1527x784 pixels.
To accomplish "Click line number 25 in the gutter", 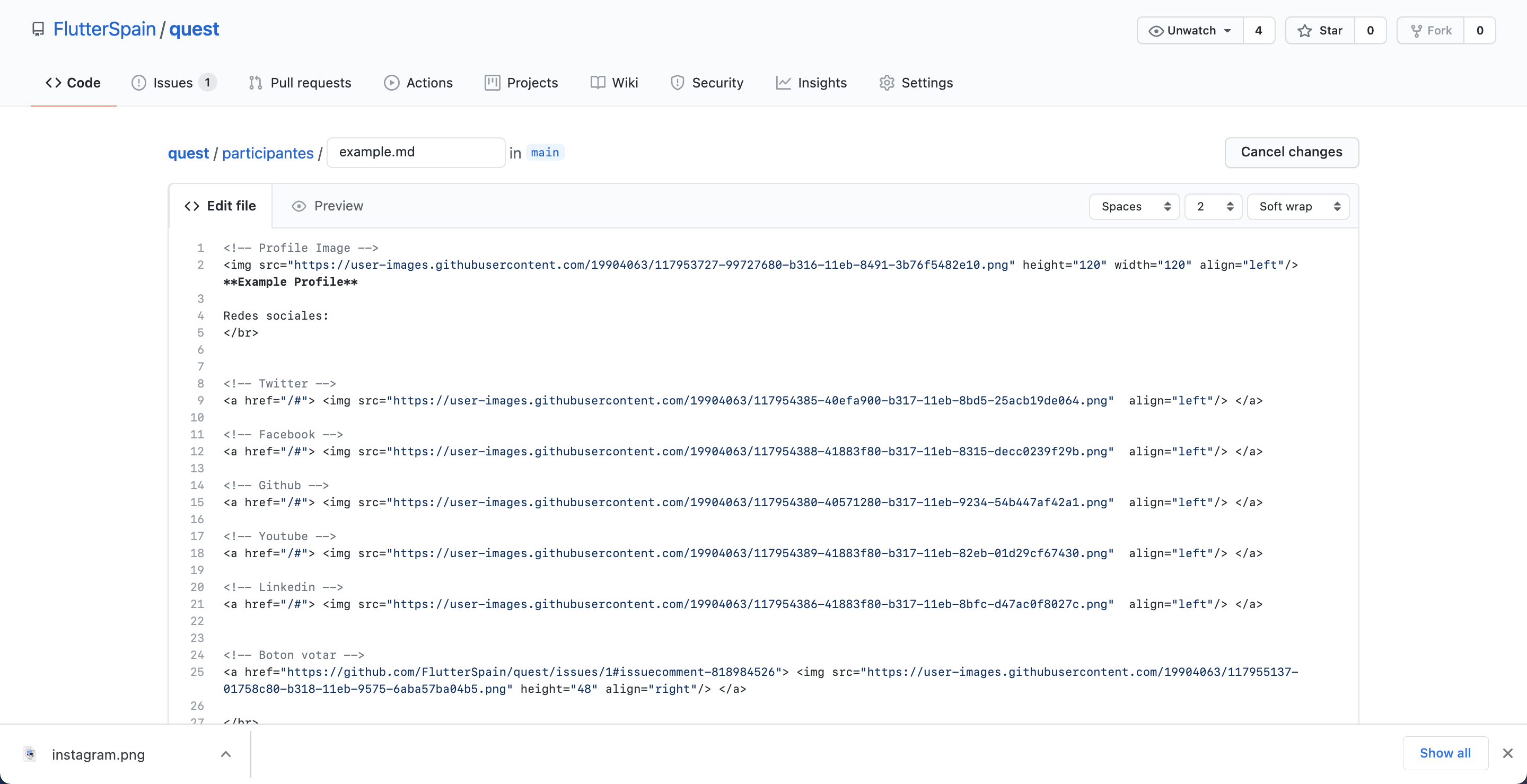I will click(197, 672).
